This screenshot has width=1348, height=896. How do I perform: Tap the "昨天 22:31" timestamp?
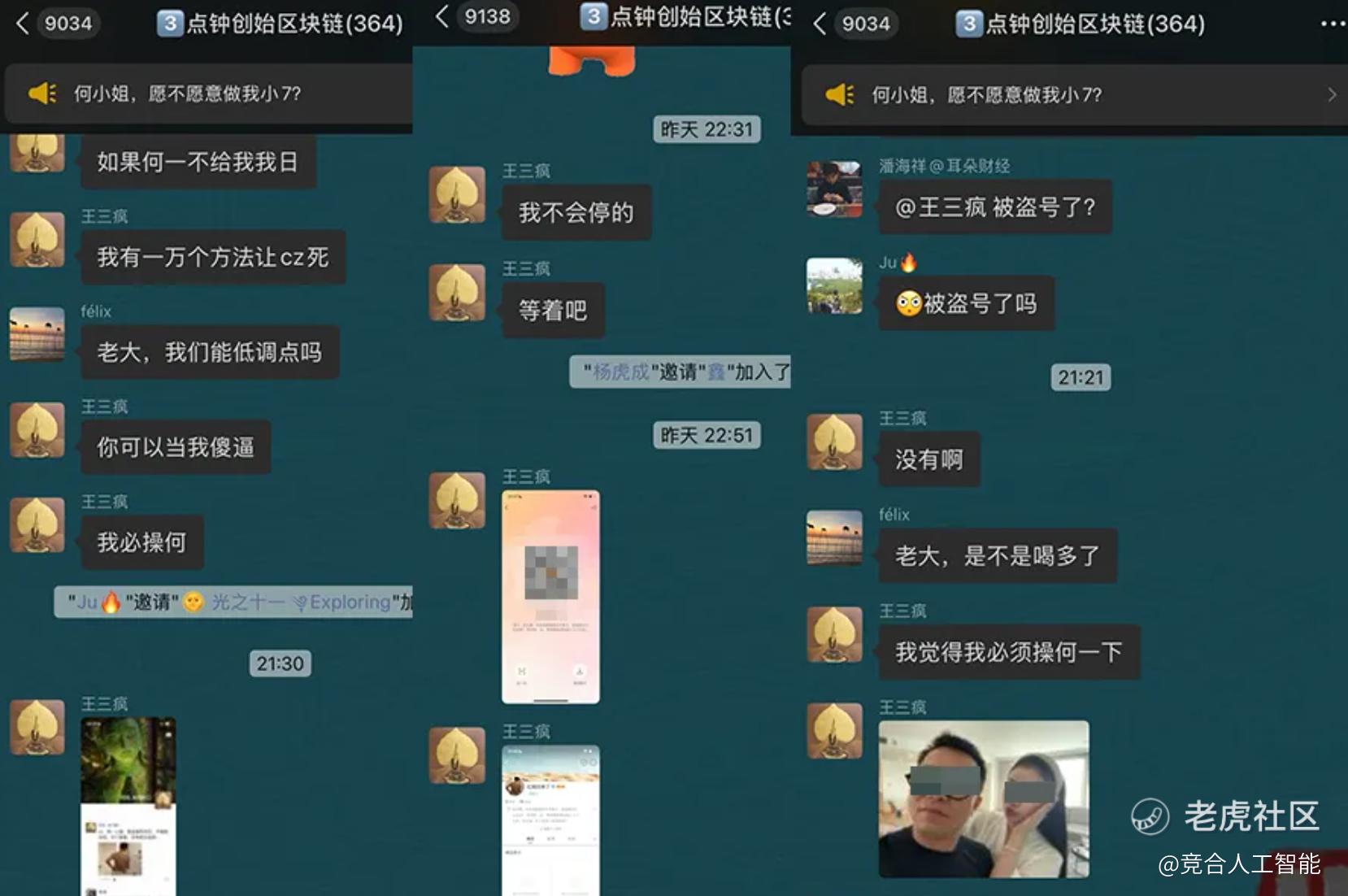click(707, 129)
